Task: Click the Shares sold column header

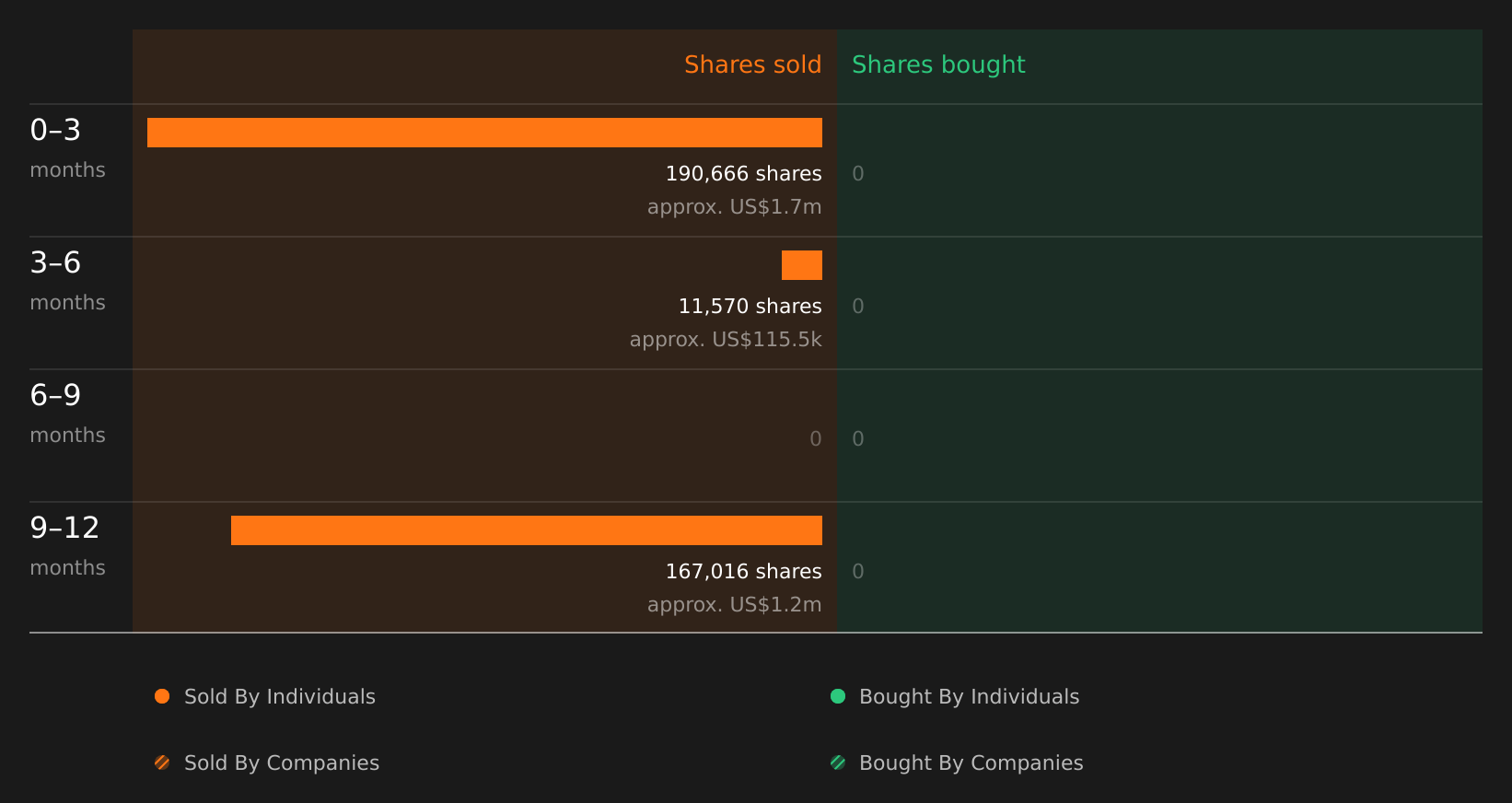Action: (x=753, y=64)
